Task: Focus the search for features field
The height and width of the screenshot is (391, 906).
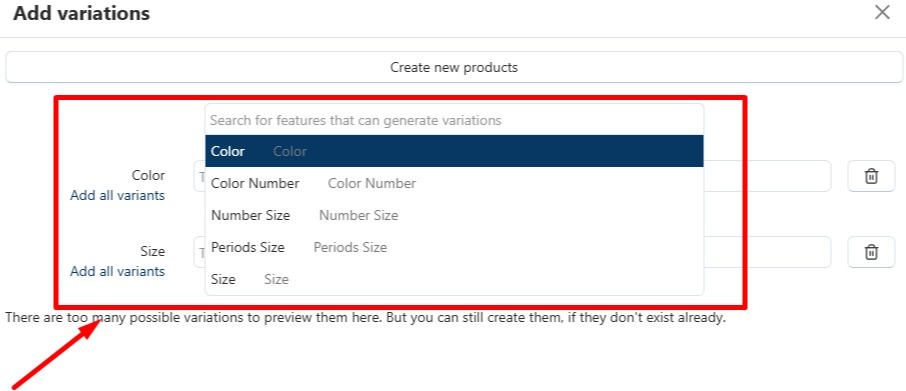Action: point(454,120)
